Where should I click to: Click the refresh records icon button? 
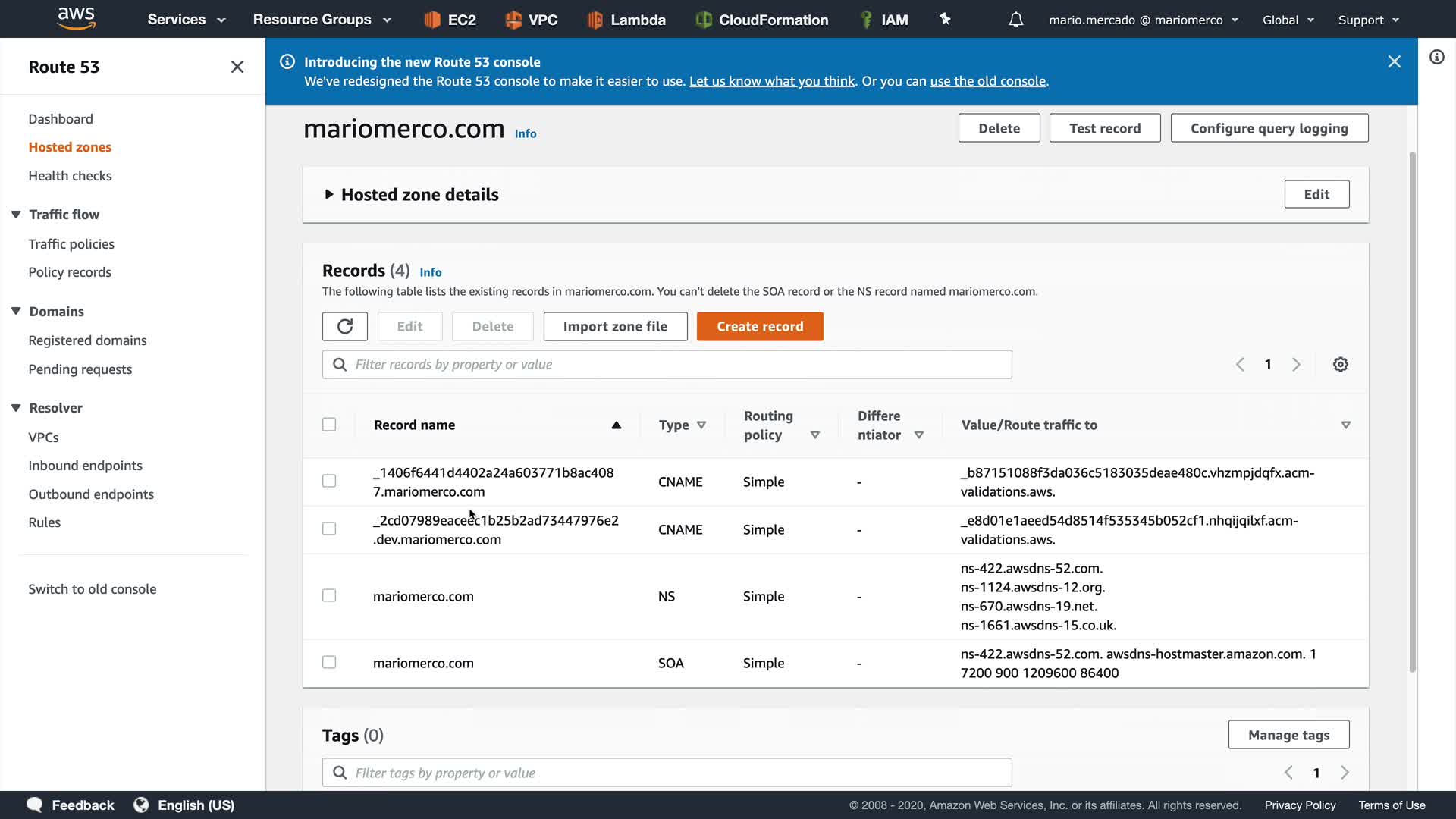tap(344, 326)
